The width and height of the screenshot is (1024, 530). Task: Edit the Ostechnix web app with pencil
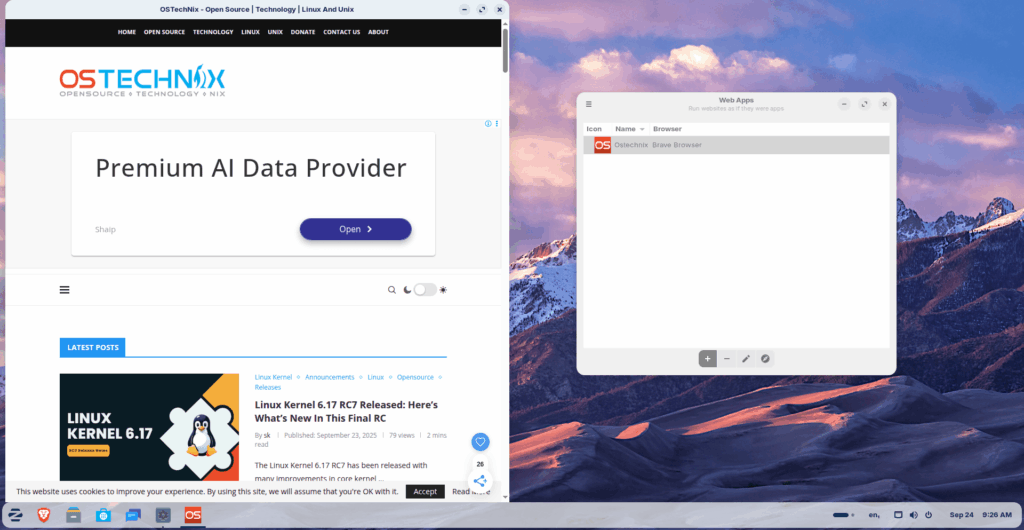click(x=746, y=358)
